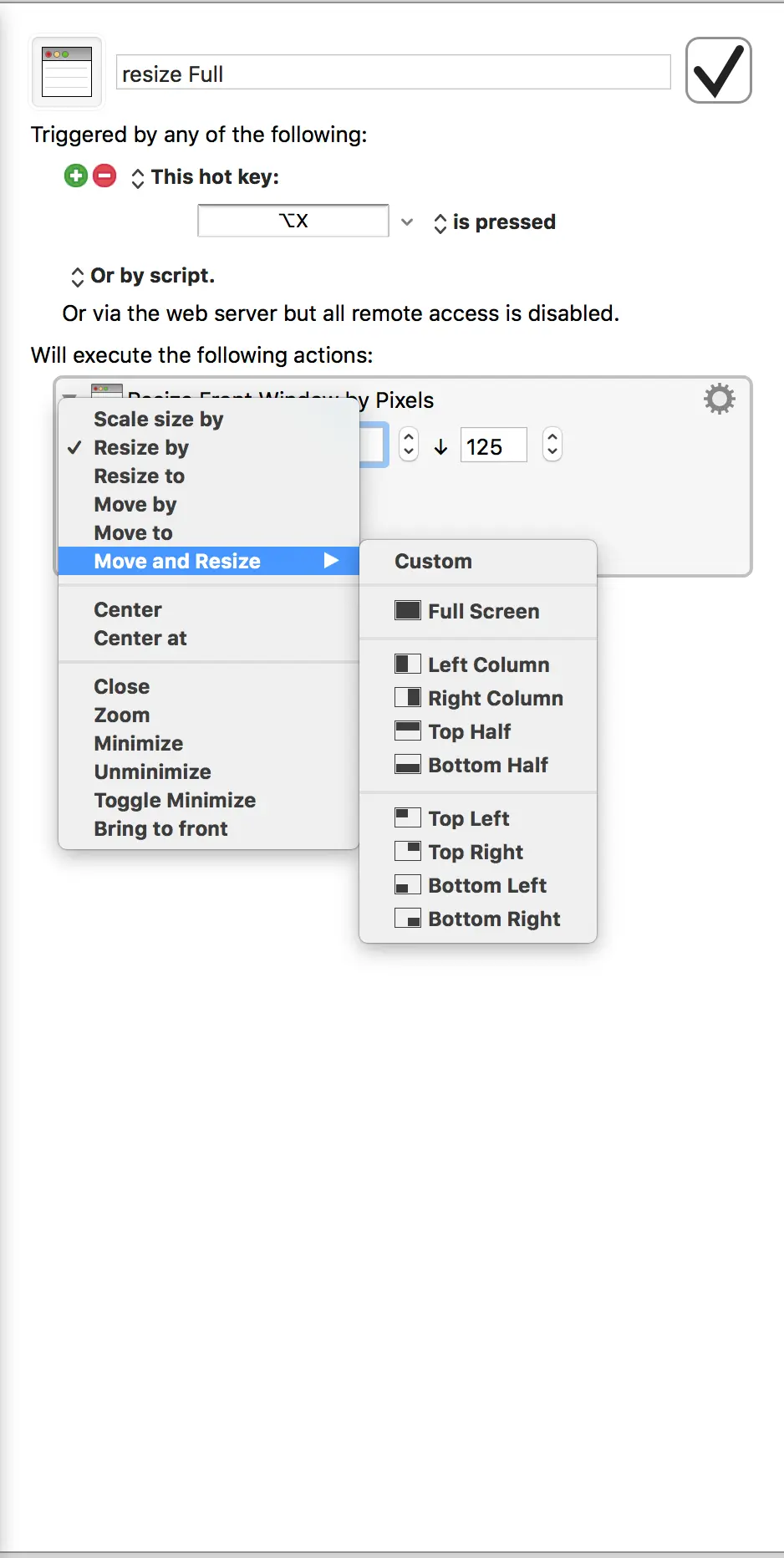Screen dimensions: 784x1558
Task: Add a new trigger with green plus
Action: [76, 176]
